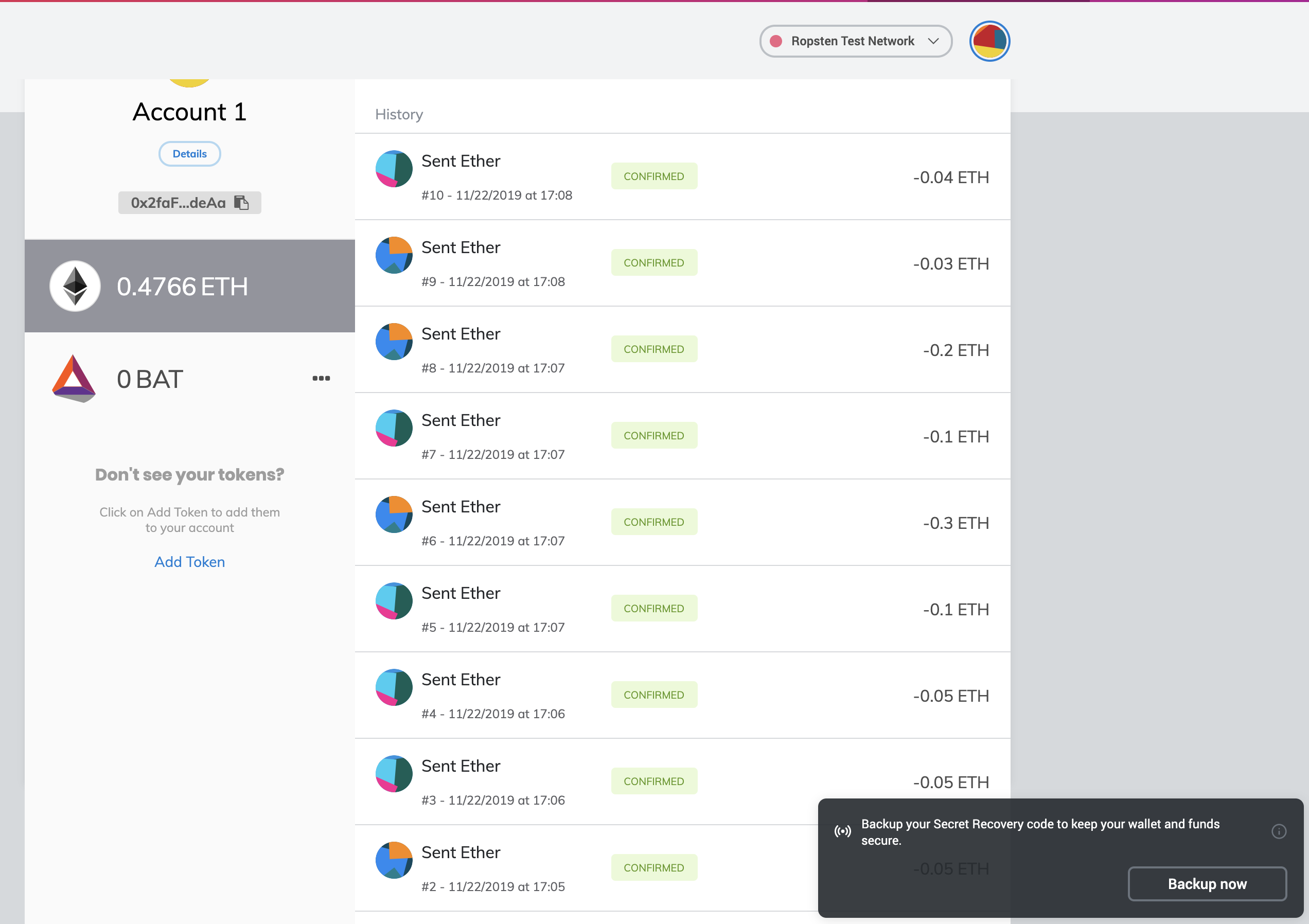Expand the #6 Sent Ether -0.3 ETH transaction
Image resolution: width=1309 pixels, height=924 pixels.
(798, 522)
